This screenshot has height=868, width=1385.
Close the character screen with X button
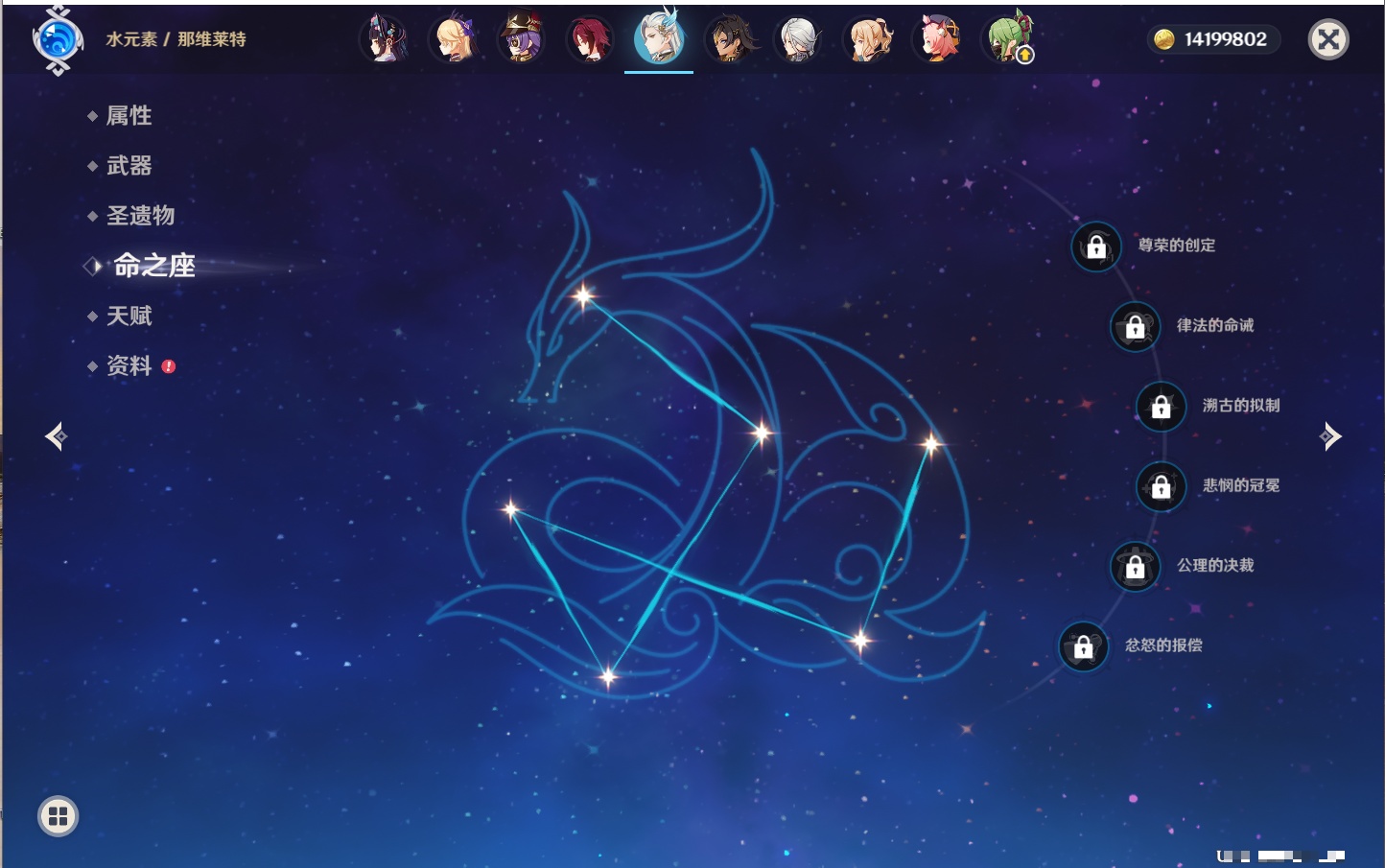coord(1328,39)
